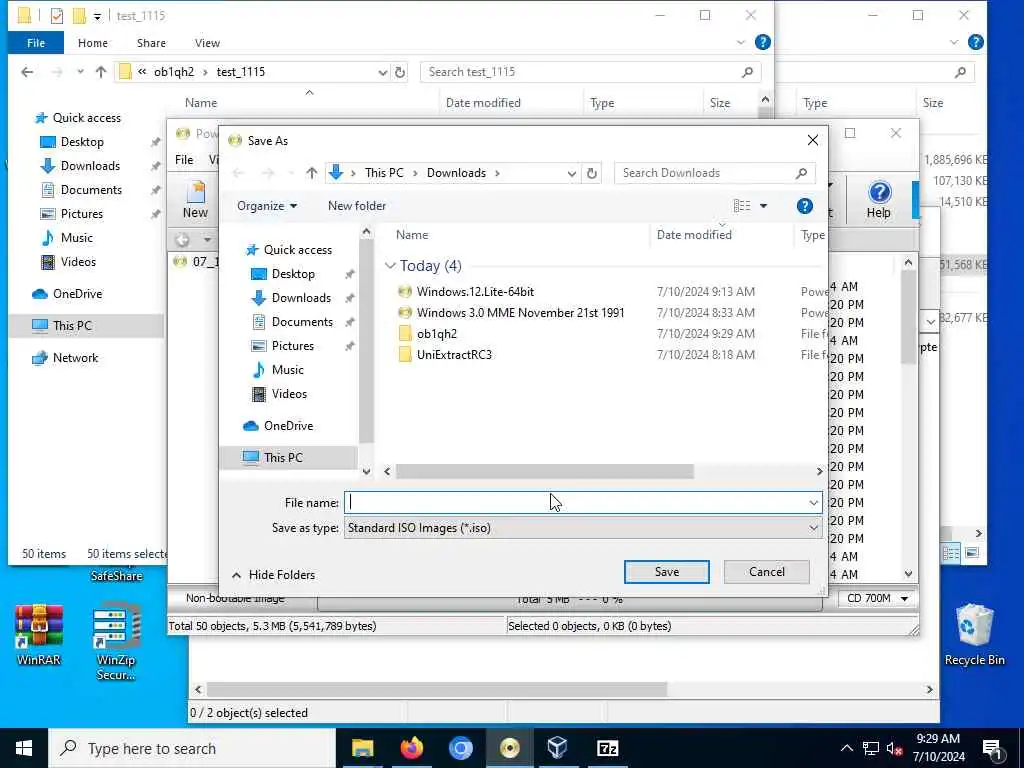1024x768 pixels.
Task: Click VirtualBox cube taskbar icon
Action: coord(558,748)
